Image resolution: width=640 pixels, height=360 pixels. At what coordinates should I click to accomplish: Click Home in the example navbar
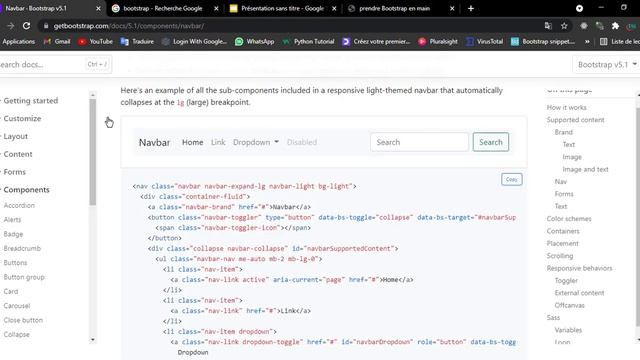(x=193, y=142)
